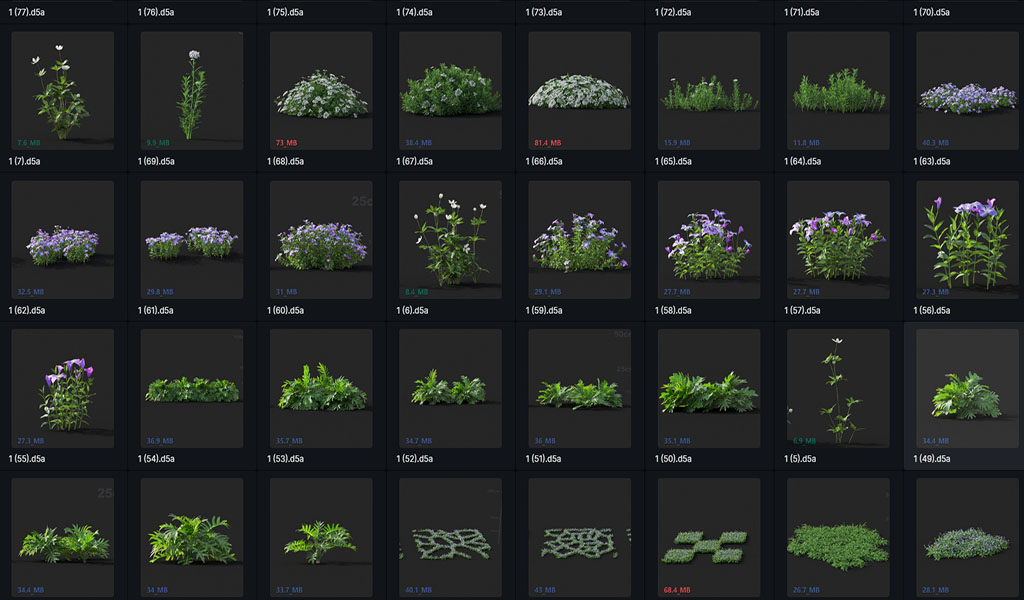The height and width of the screenshot is (600, 1024).
Task: Select the highlighted 1 (49).d5a fern thumbnail
Action: tap(967, 388)
